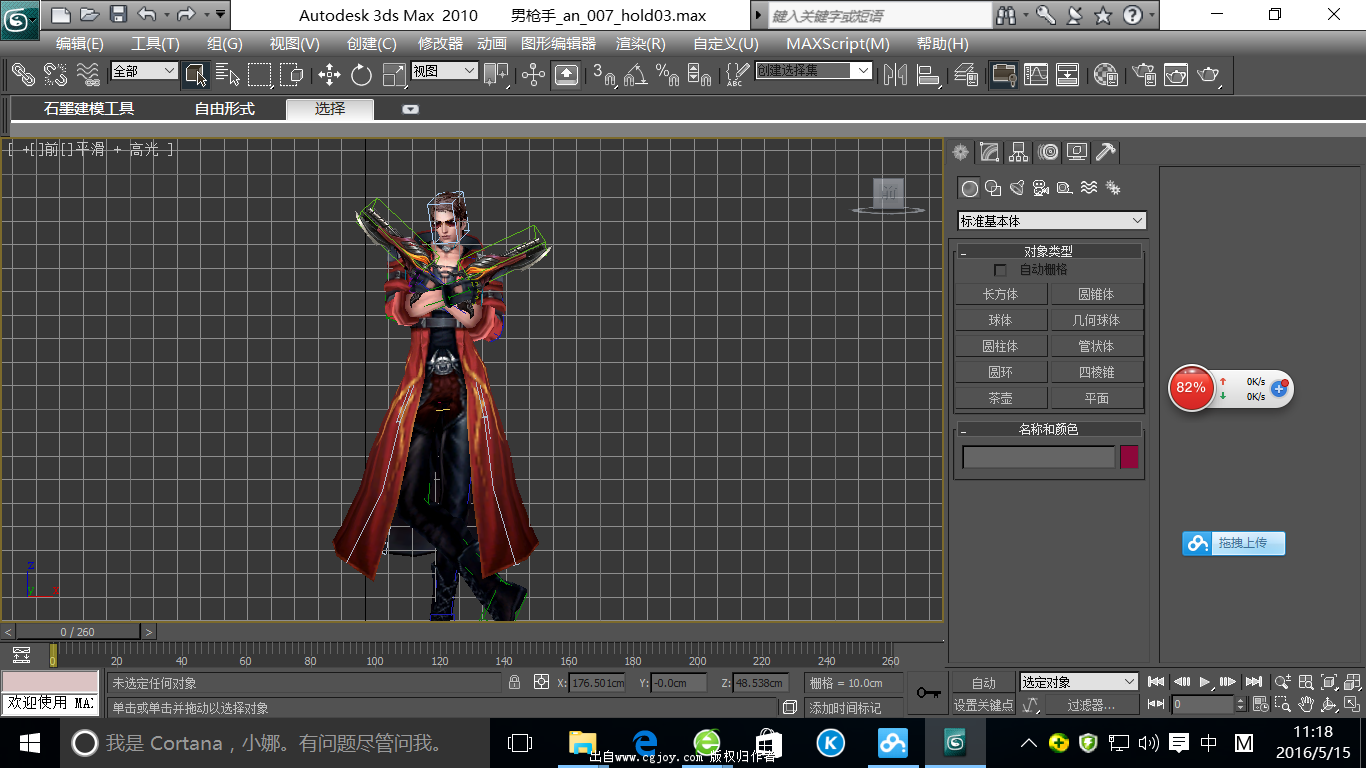The image size is (1366, 768).
Task: Open the 渲染(R) menu
Action: [641, 44]
